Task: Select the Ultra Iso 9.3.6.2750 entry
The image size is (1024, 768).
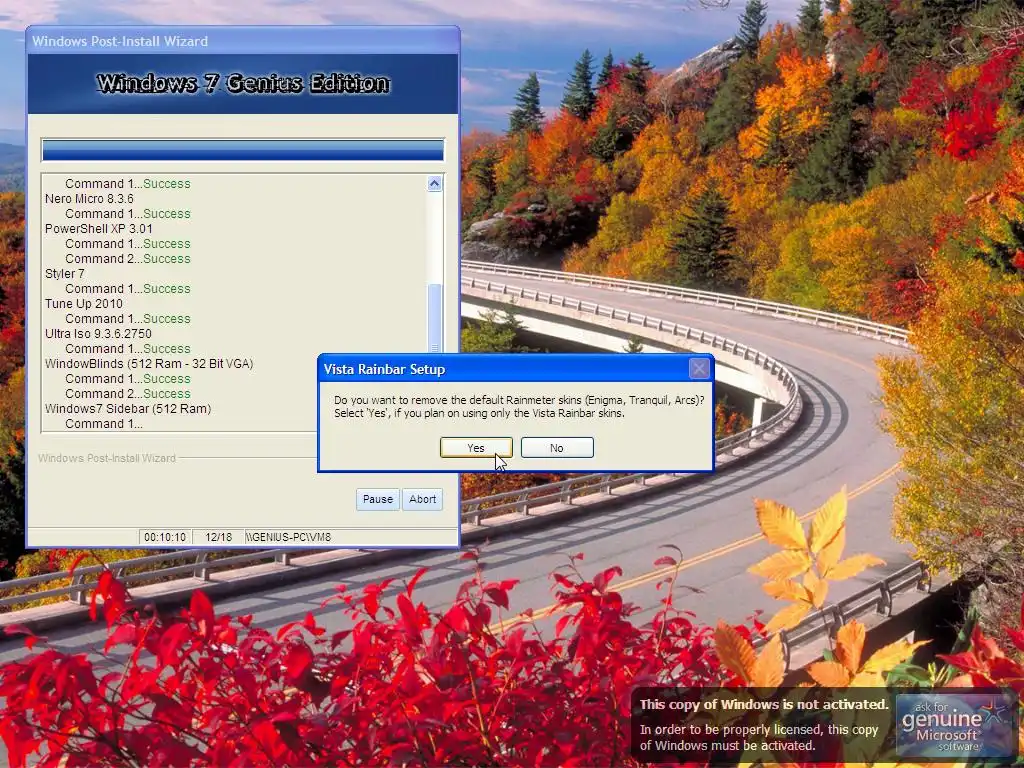Action: [98, 334]
